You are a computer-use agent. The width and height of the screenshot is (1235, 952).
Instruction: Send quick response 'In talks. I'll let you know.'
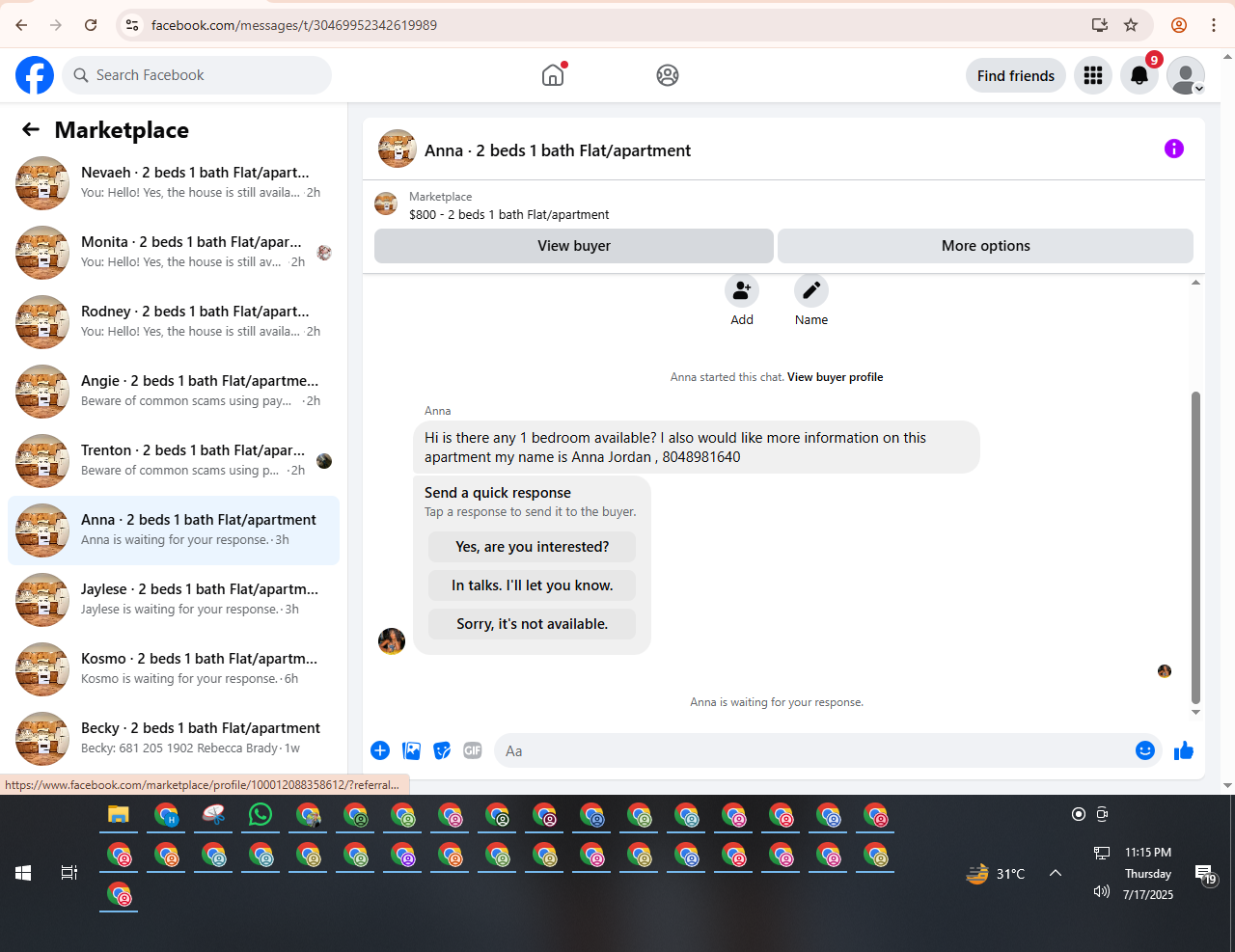click(533, 585)
